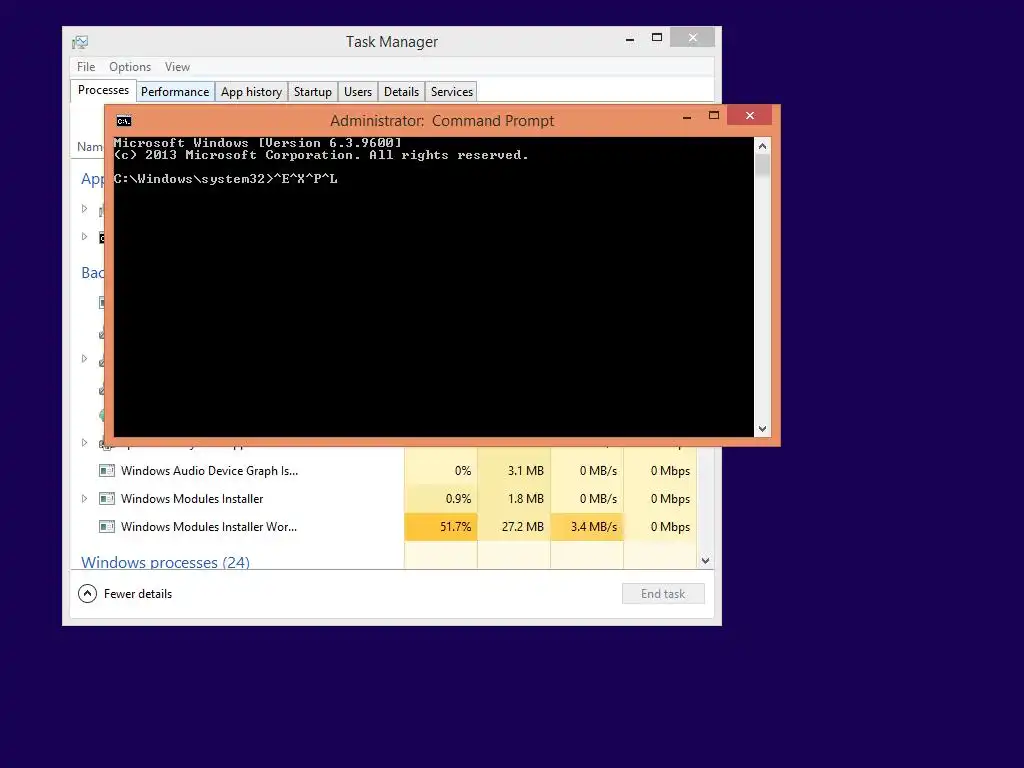Maximize the Task Manager window
The width and height of the screenshot is (1024, 768).
coord(657,38)
